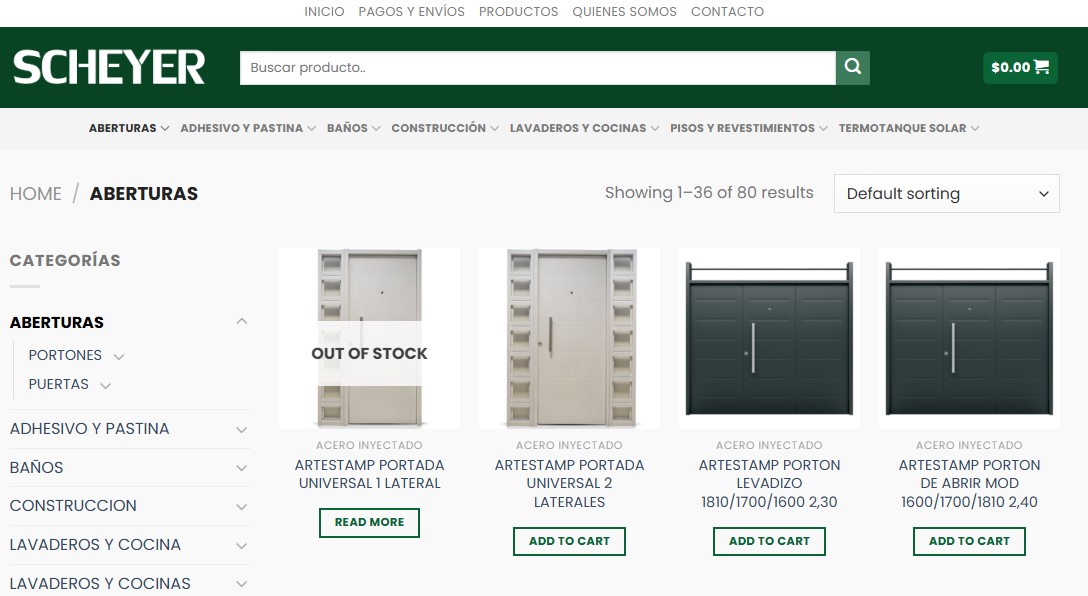Image resolution: width=1088 pixels, height=596 pixels.
Task: Expand the CONSTRUCCION sidebar category chevron
Action: pyautogui.click(x=241, y=506)
